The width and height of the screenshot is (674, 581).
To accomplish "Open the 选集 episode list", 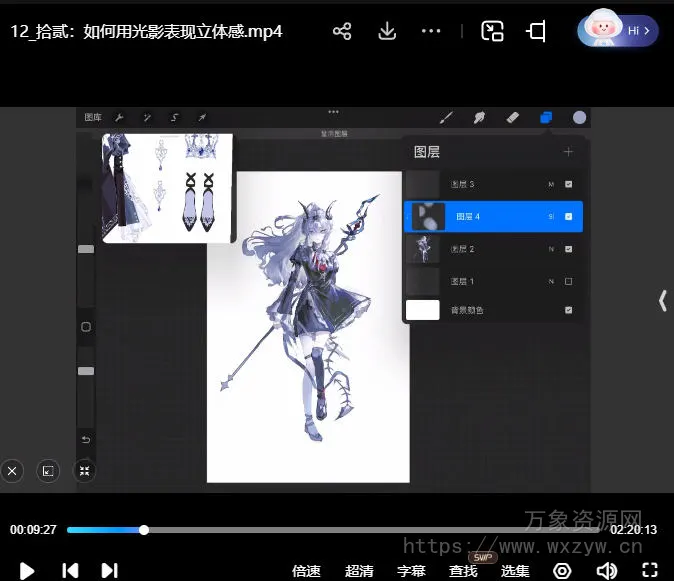I will click(x=515, y=571).
